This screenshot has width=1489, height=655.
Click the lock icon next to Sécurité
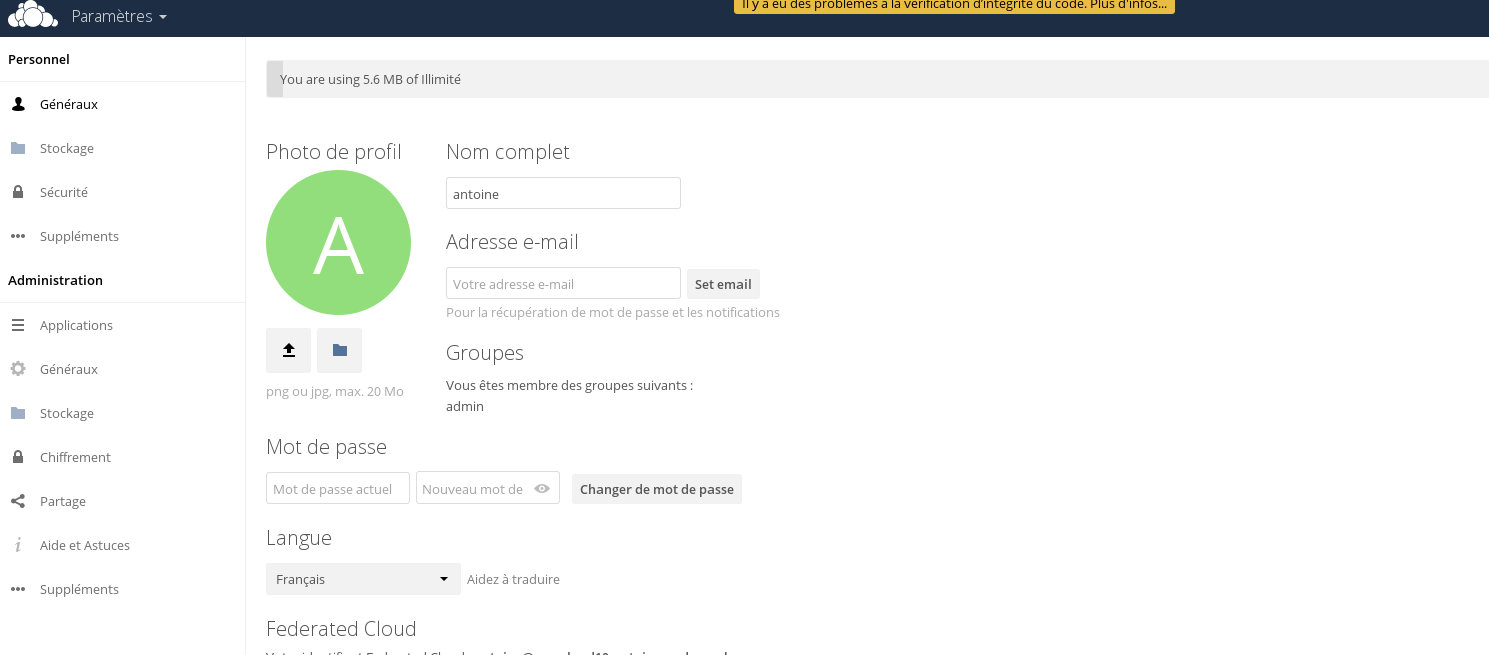click(x=18, y=192)
